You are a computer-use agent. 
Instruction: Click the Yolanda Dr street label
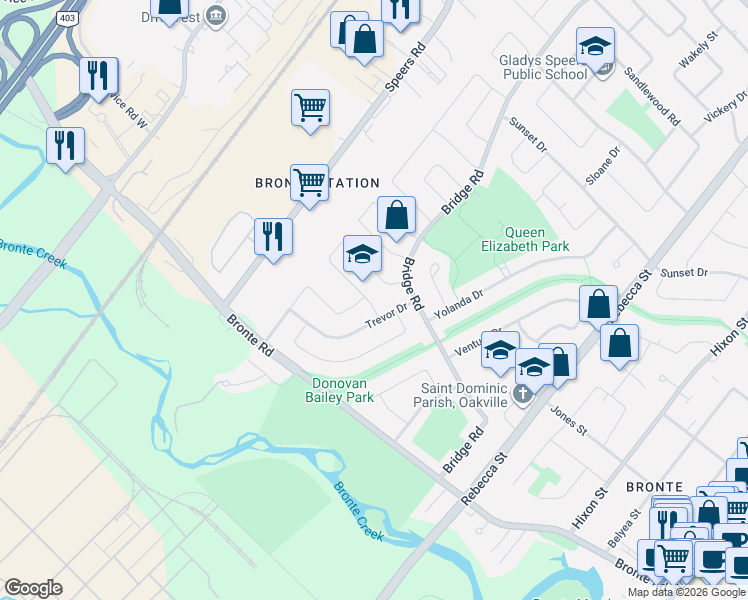point(458,305)
